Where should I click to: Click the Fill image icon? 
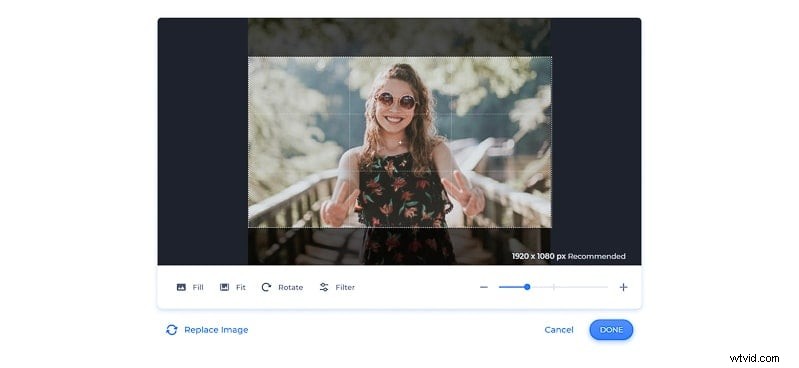click(x=181, y=287)
